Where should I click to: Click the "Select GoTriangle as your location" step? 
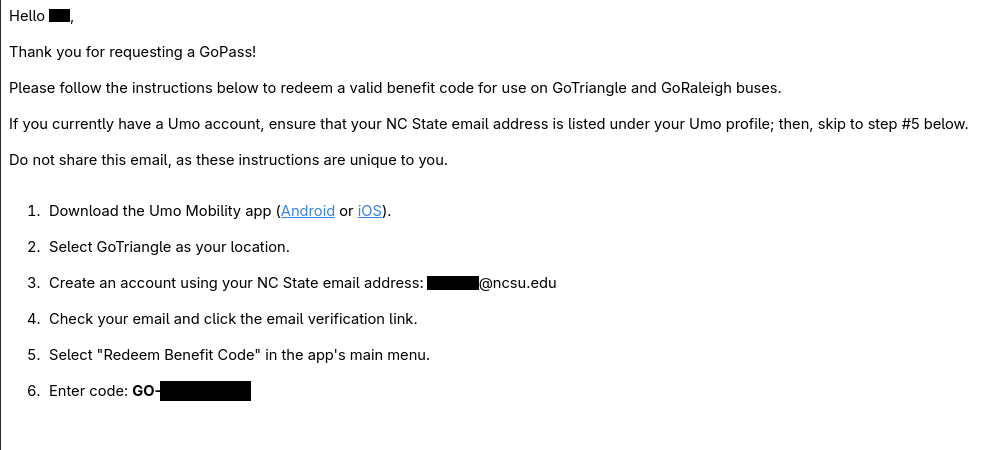click(169, 247)
